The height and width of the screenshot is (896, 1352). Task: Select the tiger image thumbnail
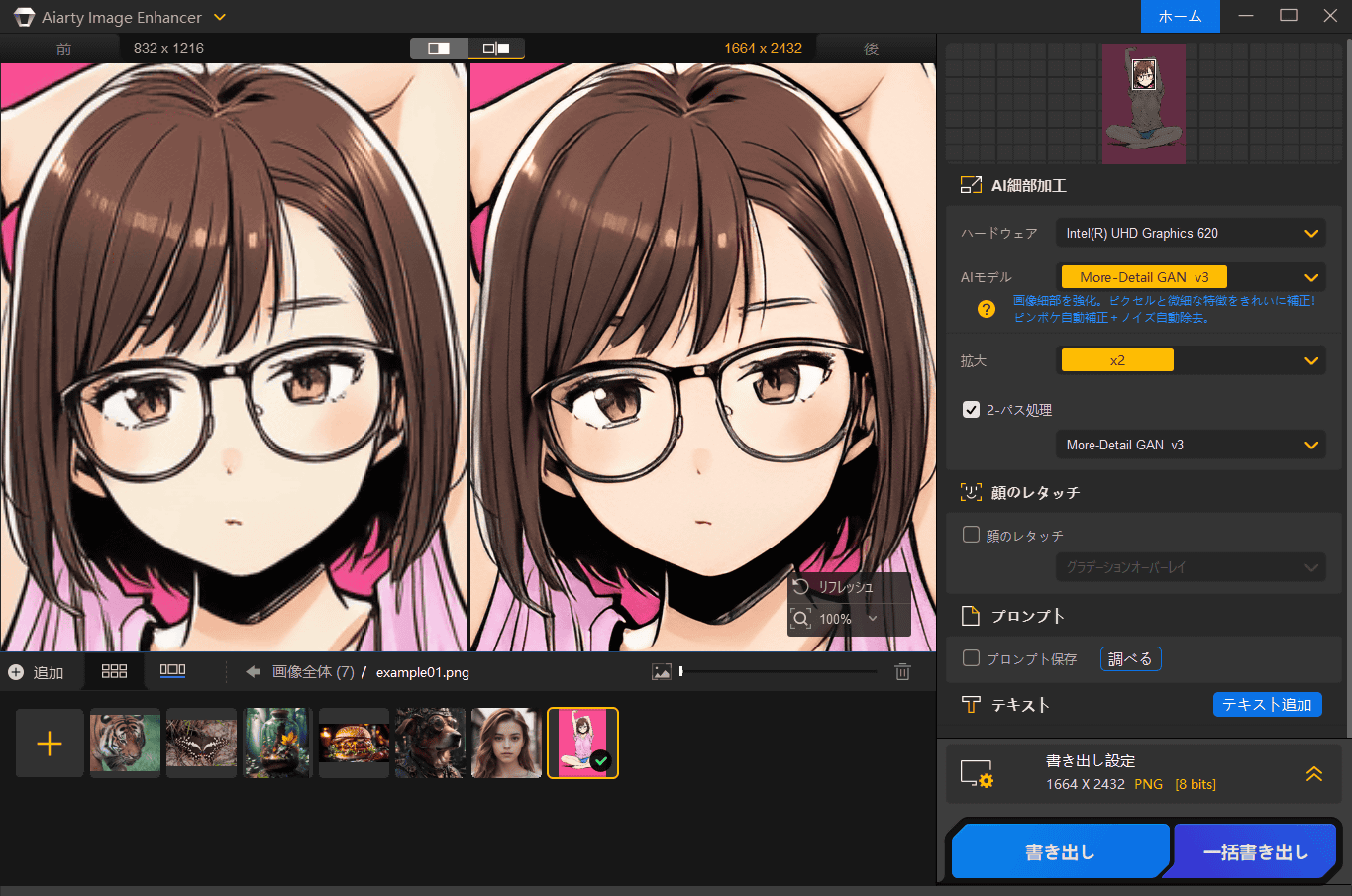click(x=125, y=743)
